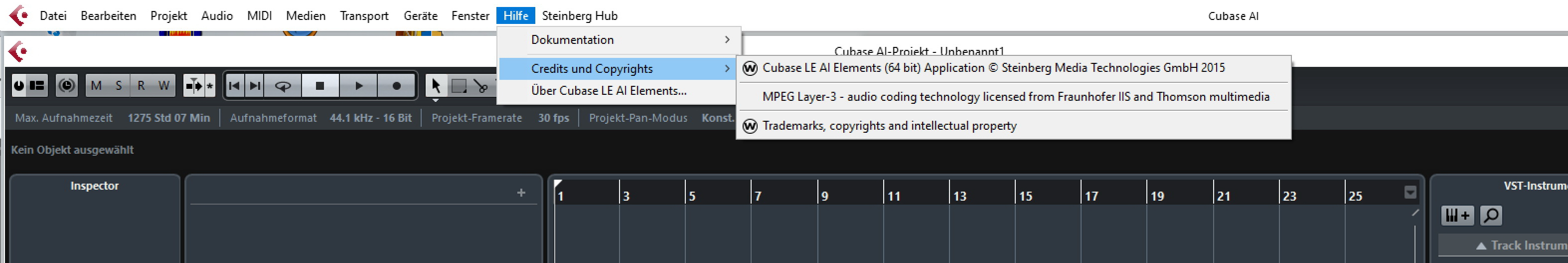Click the Stop transport button
The width and height of the screenshot is (1568, 263).
[x=320, y=86]
